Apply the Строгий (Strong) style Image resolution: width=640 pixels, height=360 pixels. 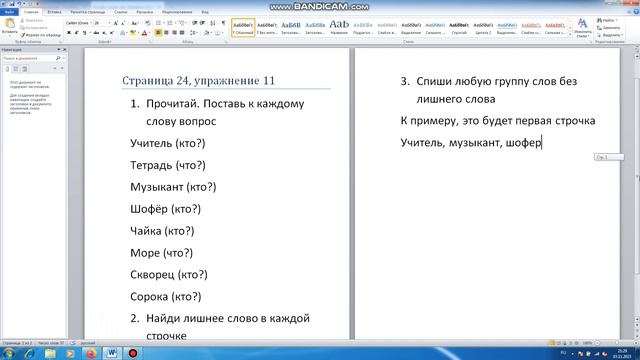pos(459,28)
